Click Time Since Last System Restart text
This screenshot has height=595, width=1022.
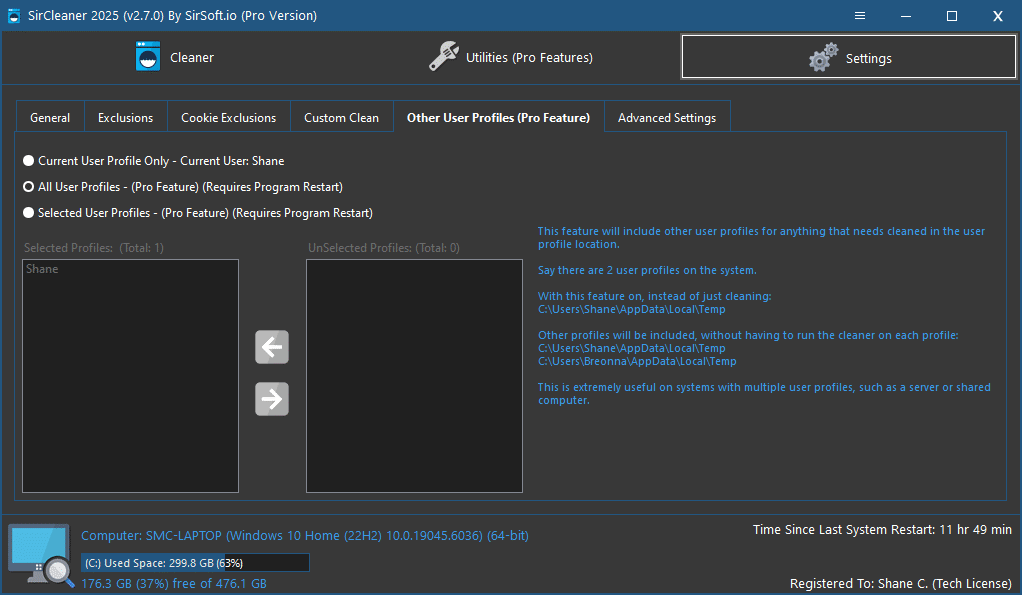(882, 529)
